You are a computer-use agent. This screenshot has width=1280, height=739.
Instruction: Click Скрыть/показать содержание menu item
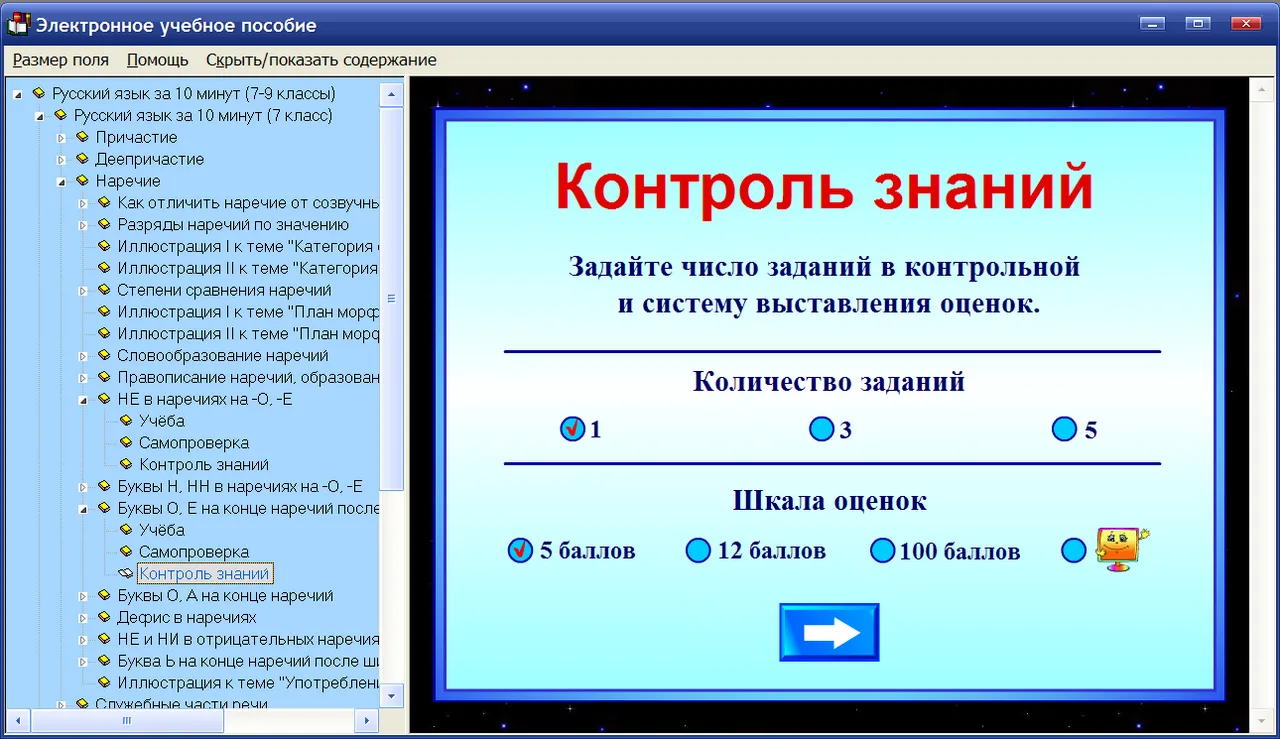321,60
